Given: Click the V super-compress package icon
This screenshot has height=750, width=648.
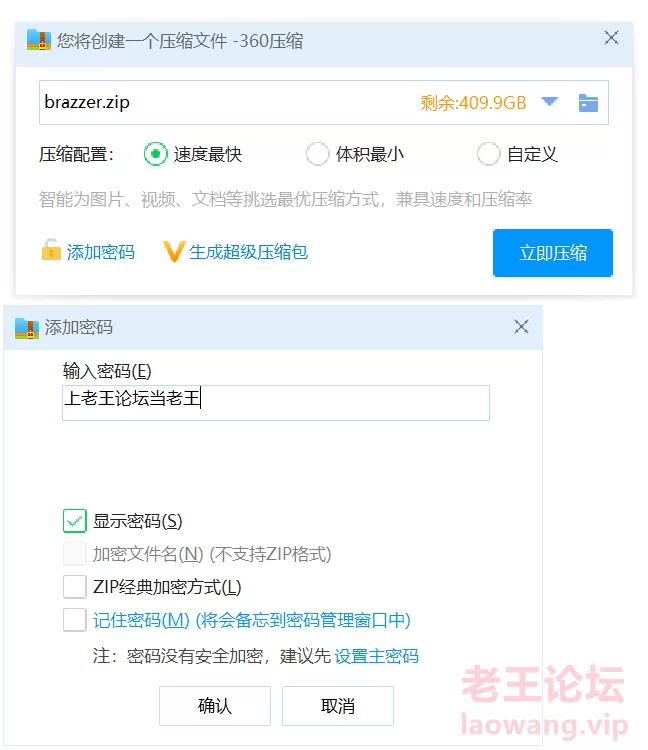Looking at the screenshot, I should point(174,251).
